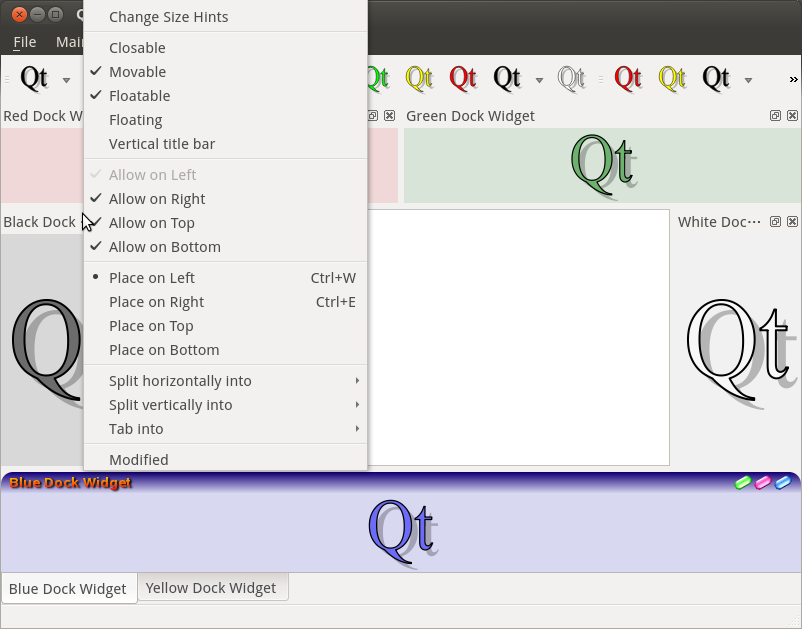Minimize the window from the title bar
The height and width of the screenshot is (629, 802).
point(37,14)
